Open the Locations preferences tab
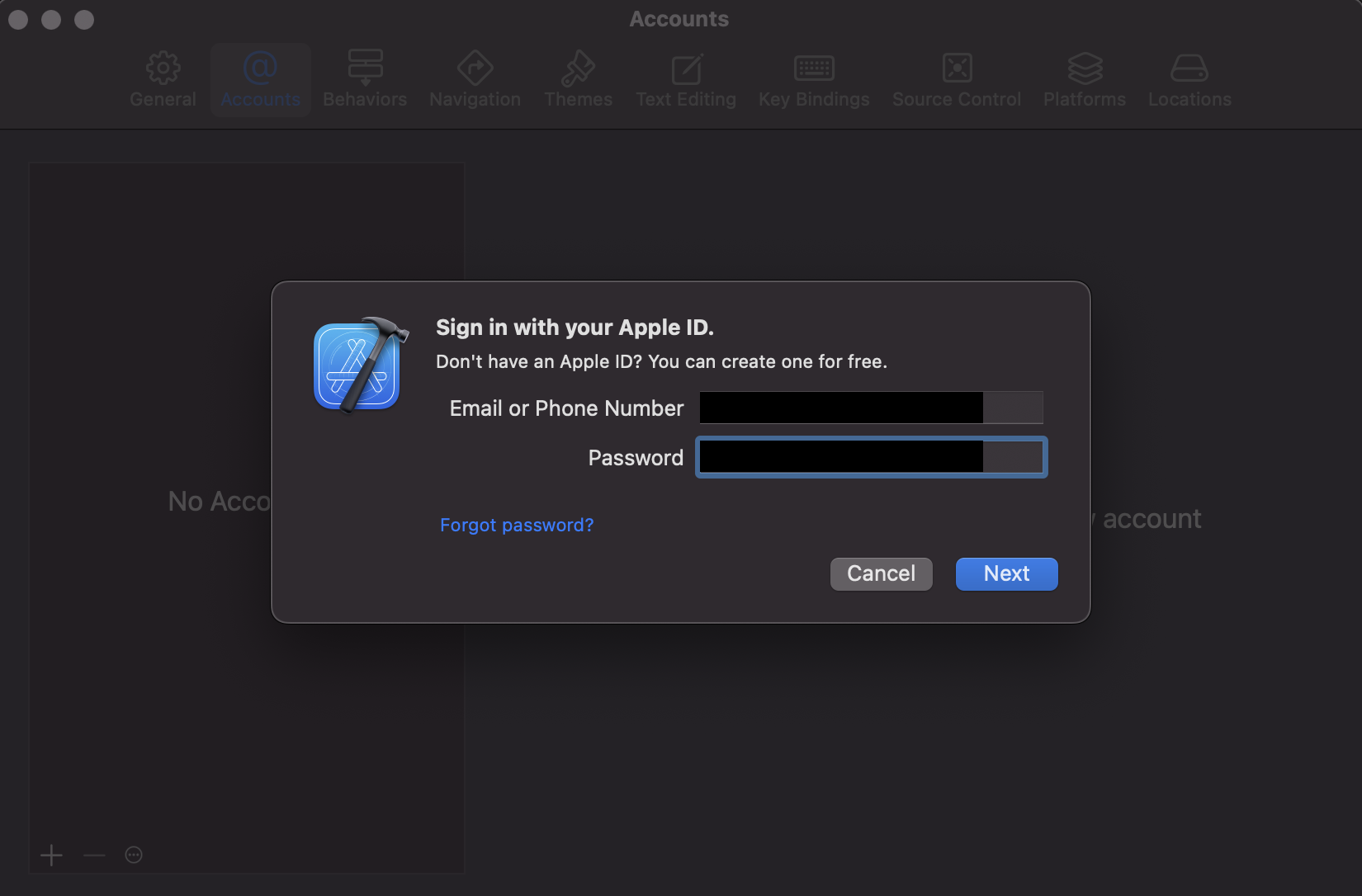The width and height of the screenshot is (1362, 896). [x=1189, y=80]
